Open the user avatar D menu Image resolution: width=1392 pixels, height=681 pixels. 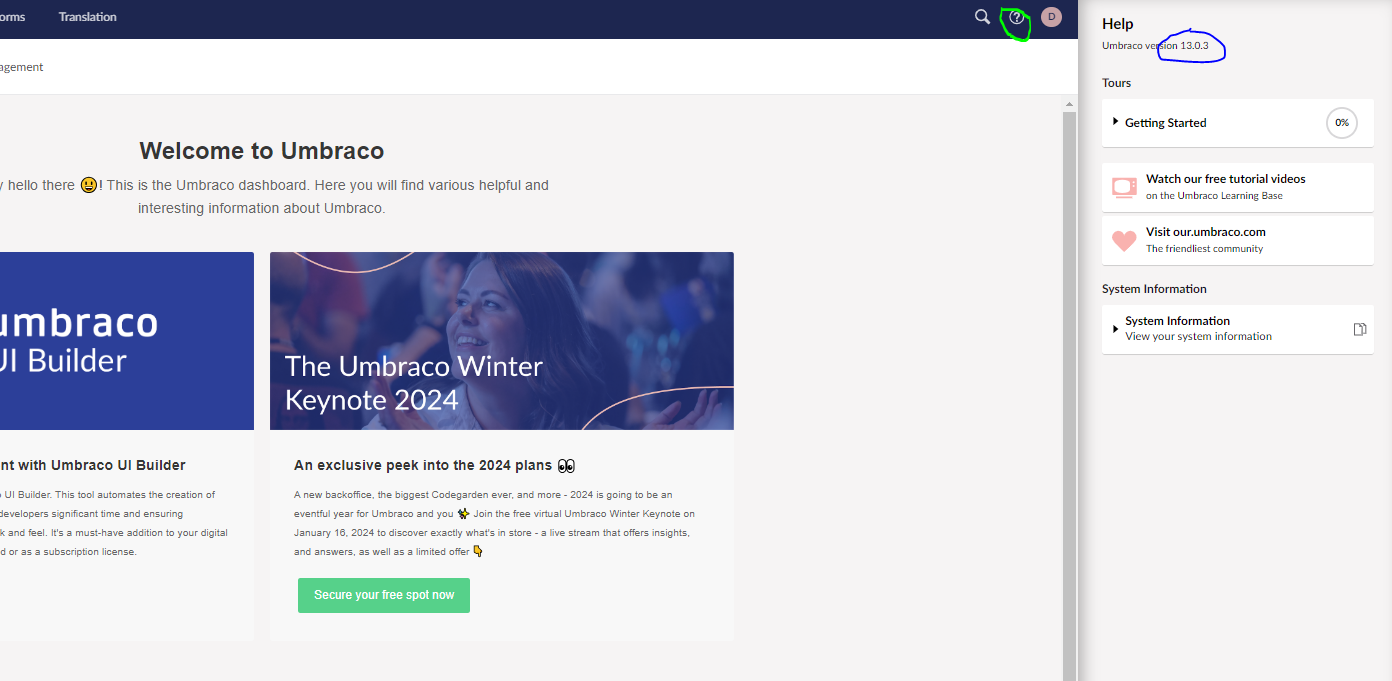pos(1051,17)
